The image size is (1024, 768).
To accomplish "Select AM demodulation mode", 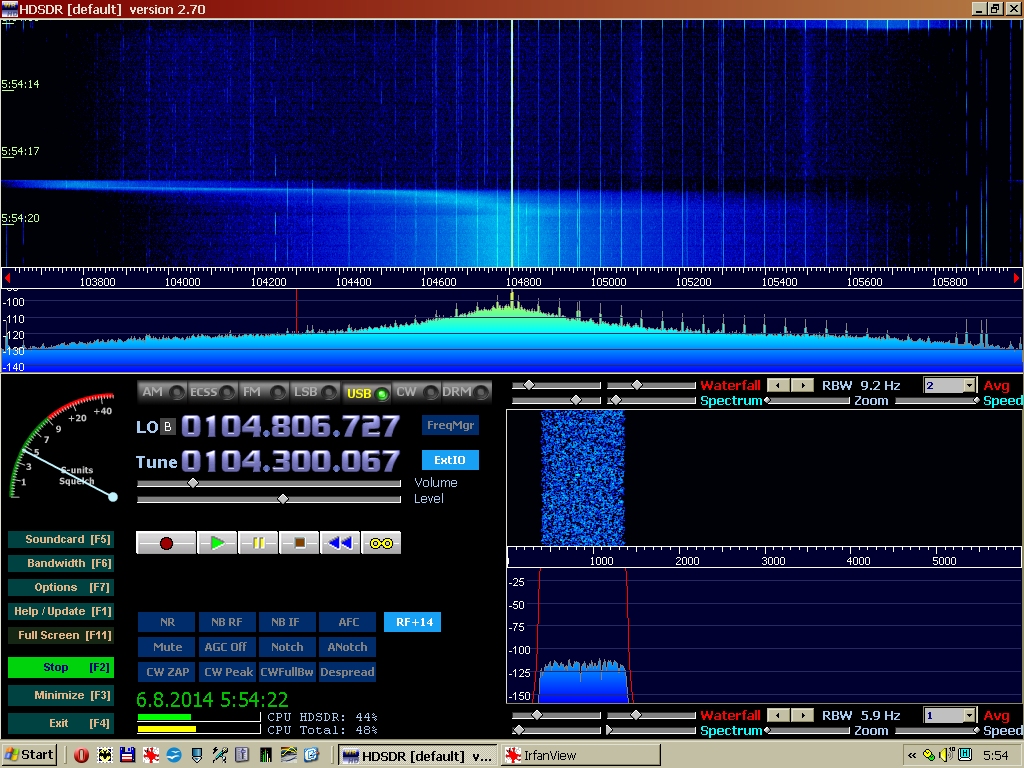I will coord(163,392).
